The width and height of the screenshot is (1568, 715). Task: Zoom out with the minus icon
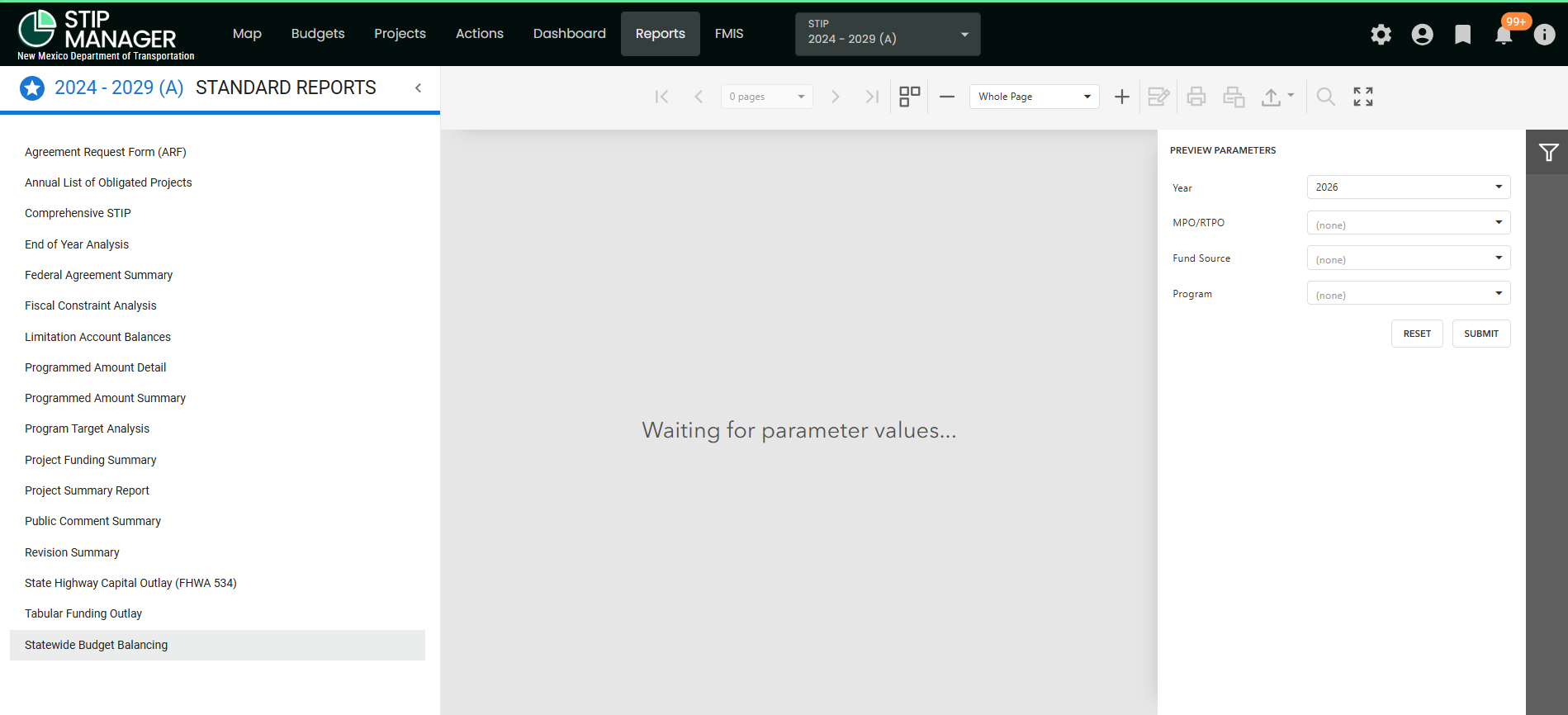coord(947,97)
